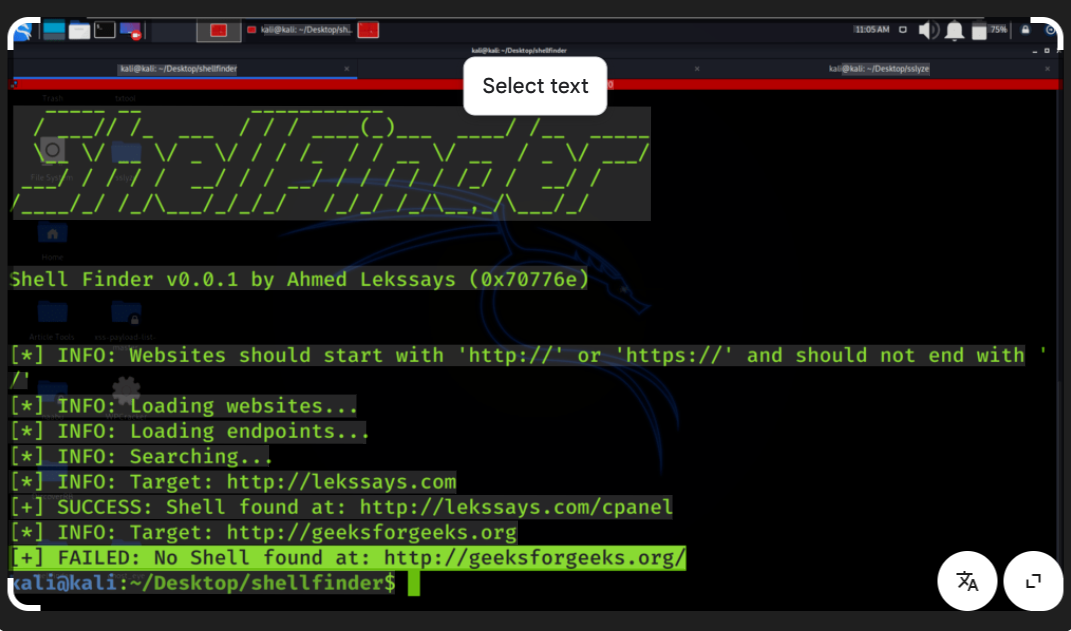Open the terminal emulator from the panel
This screenshot has width=1071, height=631.
coord(104,31)
